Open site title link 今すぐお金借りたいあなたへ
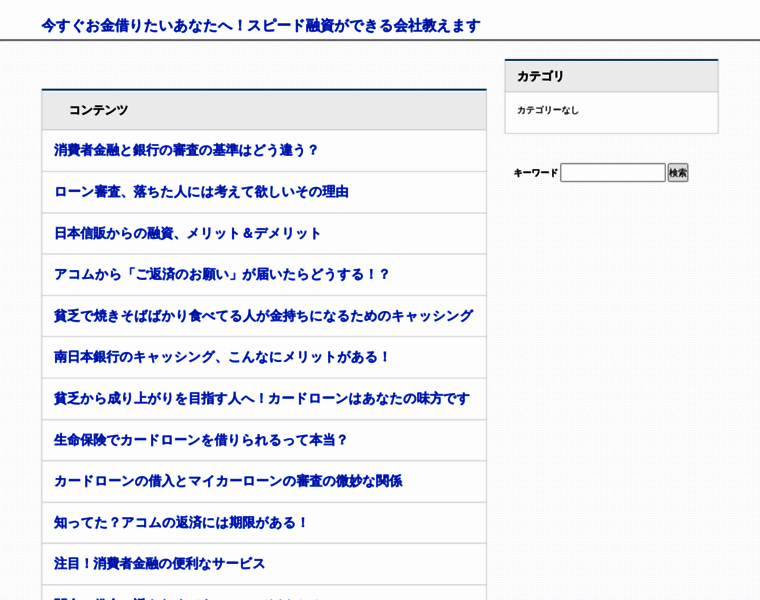 (x=261, y=26)
